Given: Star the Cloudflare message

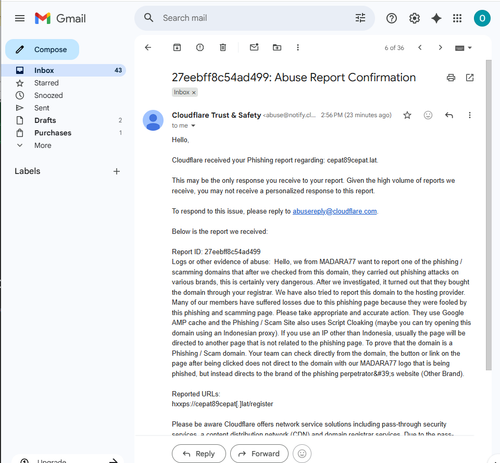Looking at the screenshot, I should [407, 115].
